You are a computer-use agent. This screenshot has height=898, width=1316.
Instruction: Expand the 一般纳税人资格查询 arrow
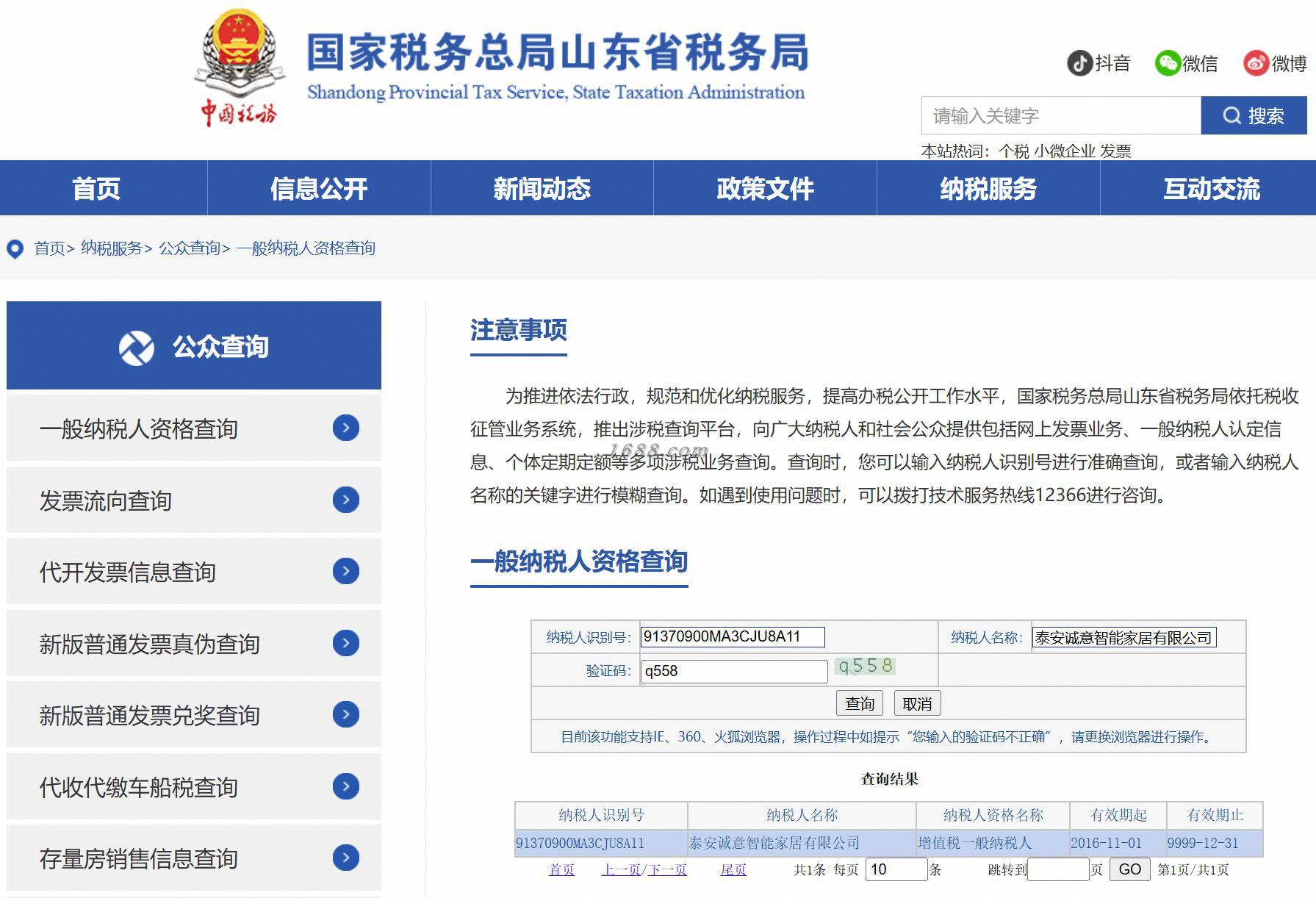pyautogui.click(x=346, y=428)
